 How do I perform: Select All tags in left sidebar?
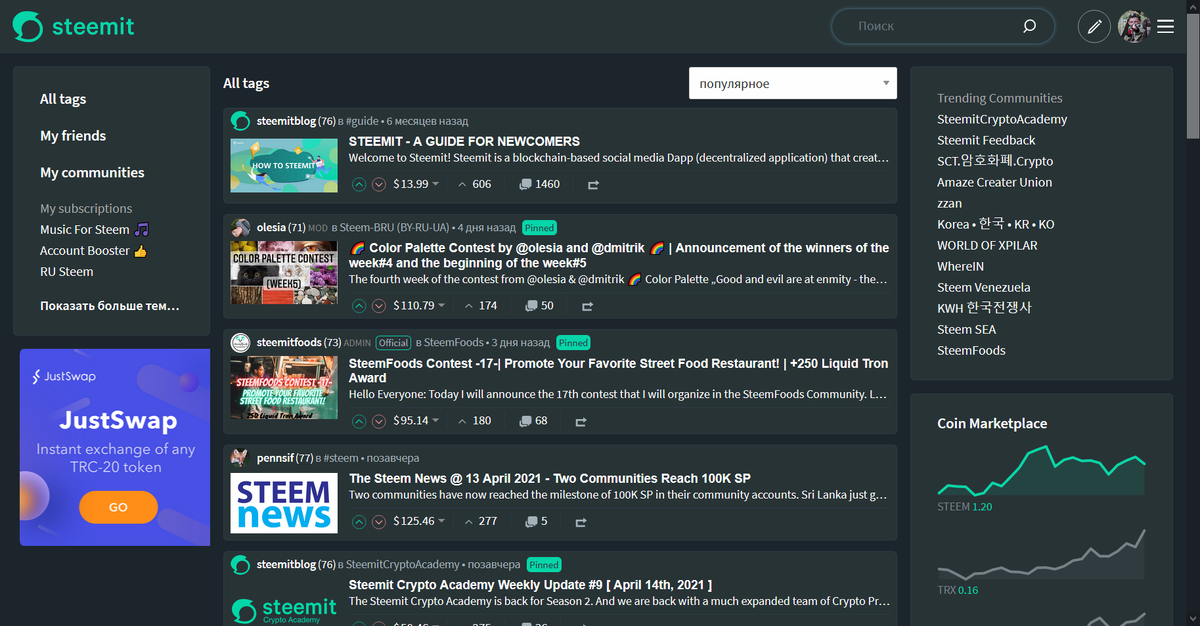point(63,99)
